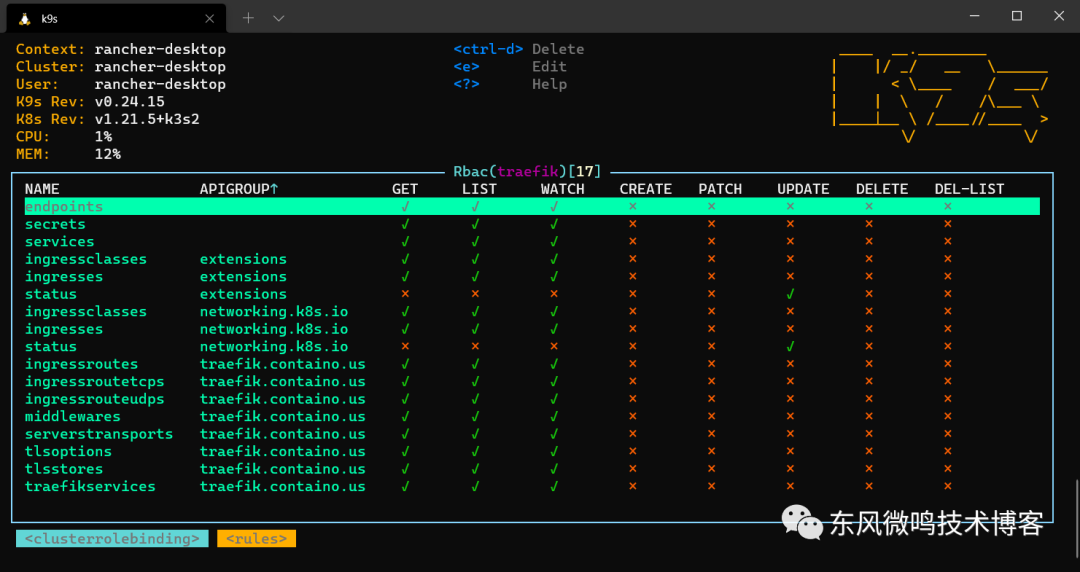Sort by the APIGROUP column header
The width and height of the screenshot is (1080, 572).
pos(239,189)
